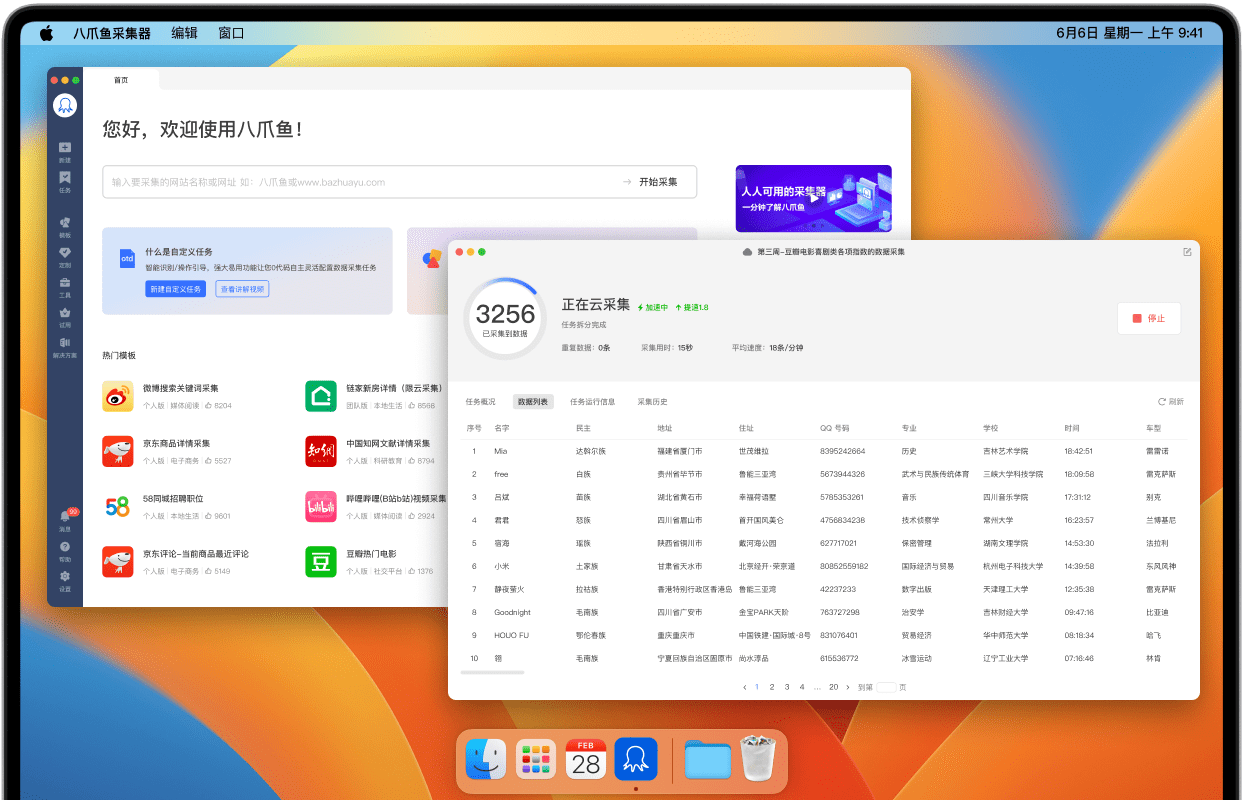
Task: Open the 窗口 menu in the menu bar
Action: 231,33
